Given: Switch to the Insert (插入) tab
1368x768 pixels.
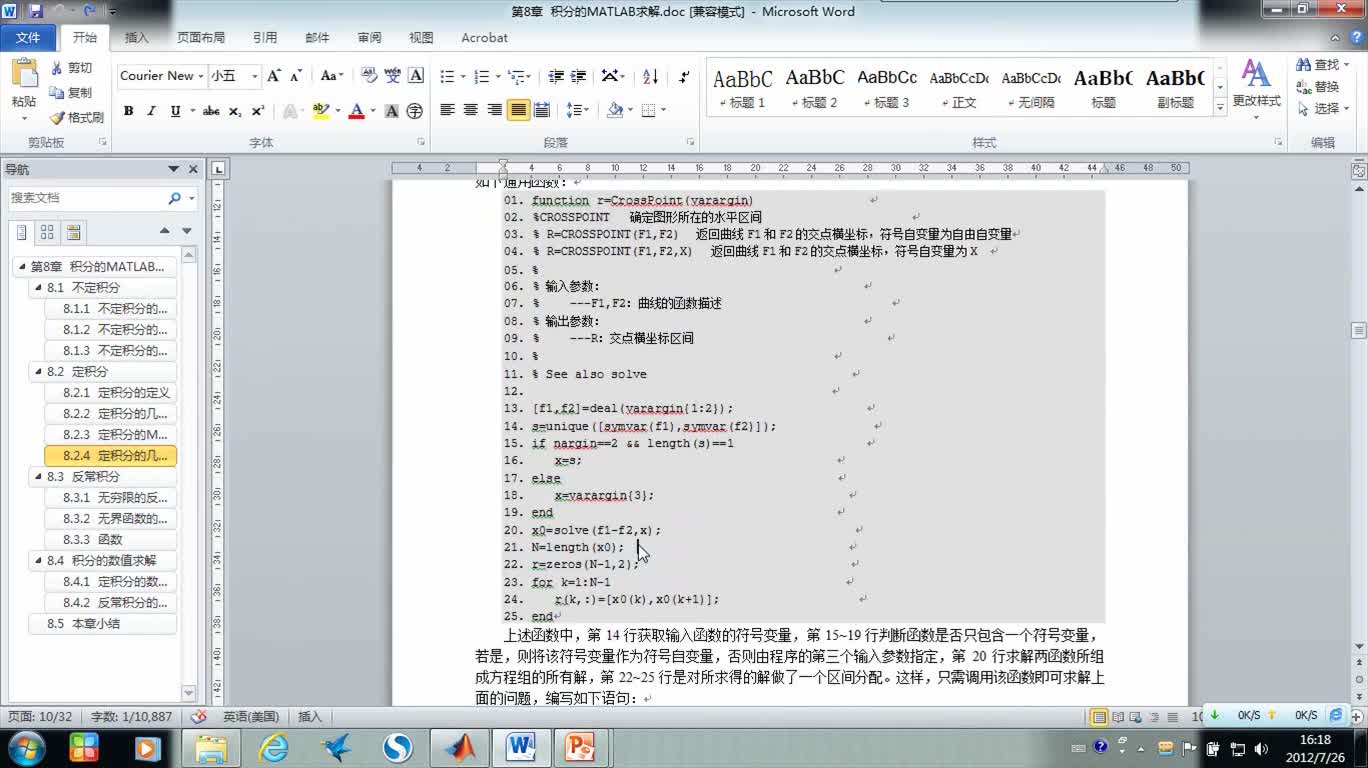Looking at the screenshot, I should pos(136,38).
